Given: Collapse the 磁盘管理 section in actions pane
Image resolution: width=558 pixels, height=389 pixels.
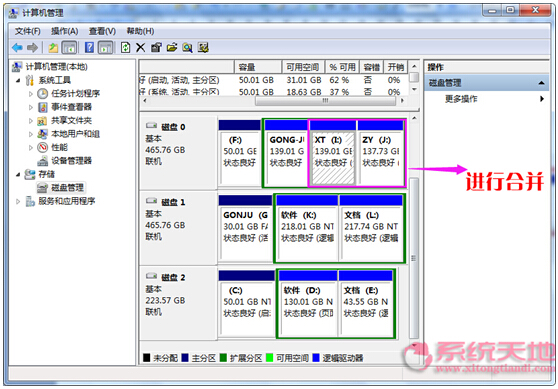Looking at the screenshot, I should coord(541,83).
